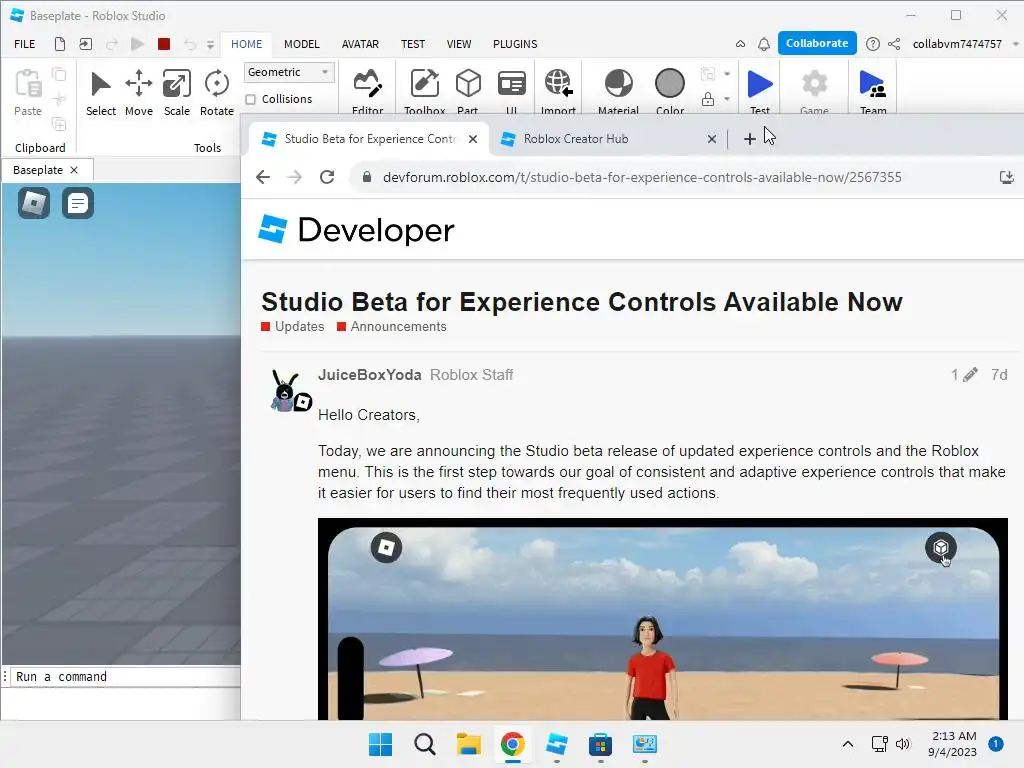Open JuiceBoxYoda's profile link
The height and width of the screenshot is (768, 1024).
pos(370,375)
